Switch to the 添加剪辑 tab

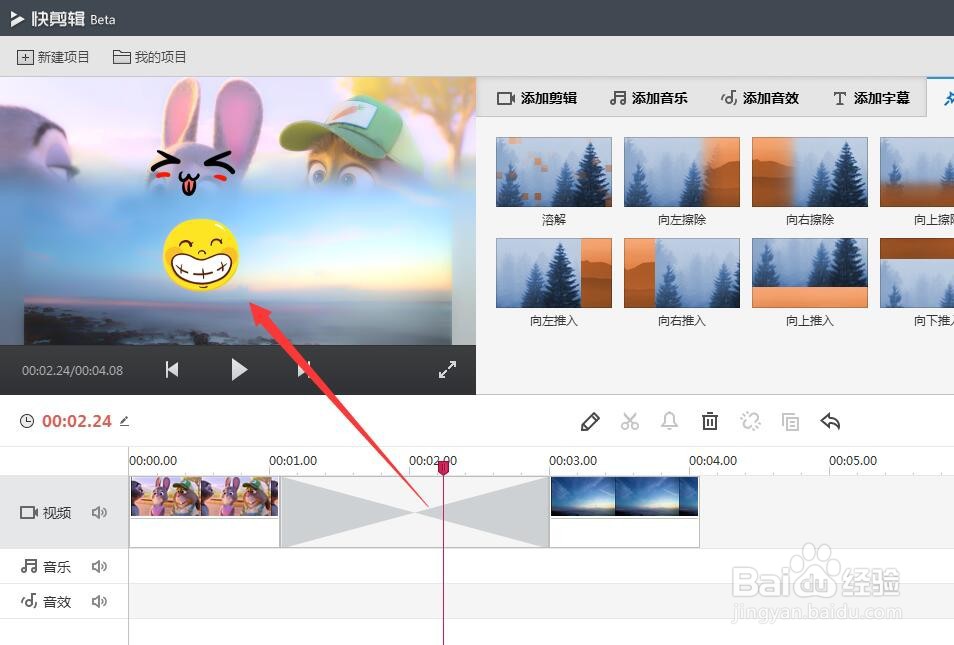pyautogui.click(x=537, y=98)
